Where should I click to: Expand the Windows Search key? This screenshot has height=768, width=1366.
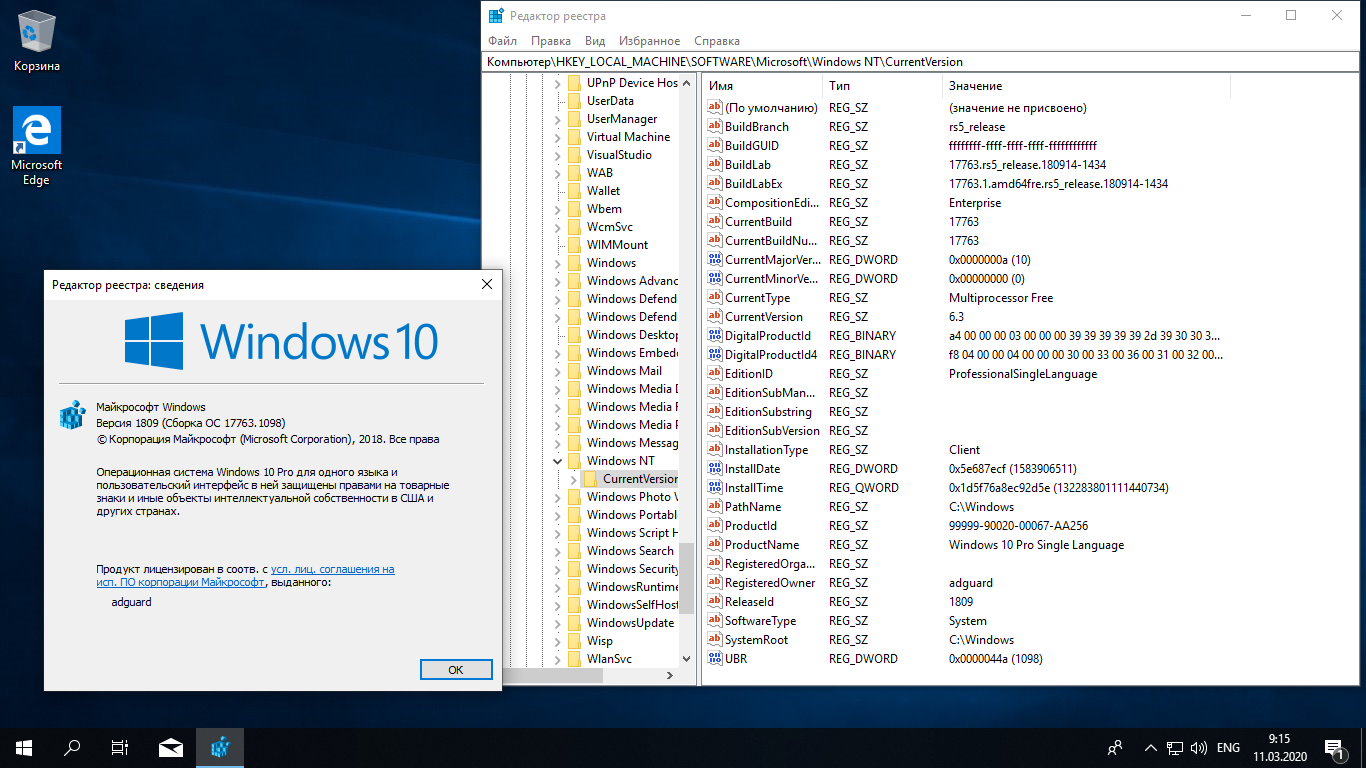558,551
